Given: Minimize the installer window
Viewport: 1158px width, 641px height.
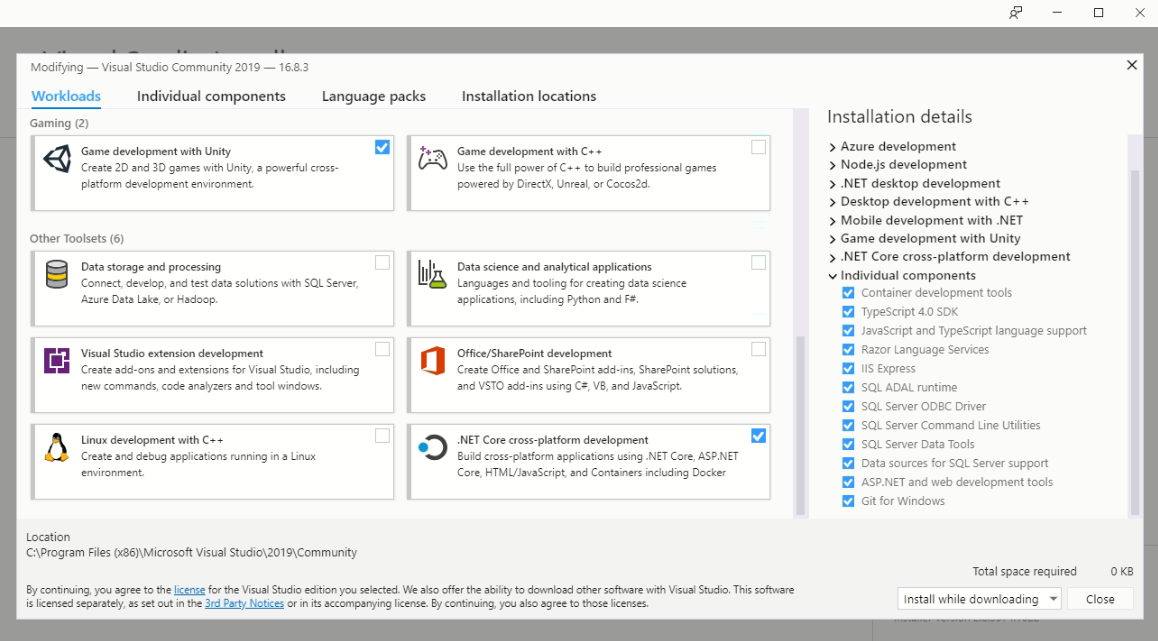Looking at the screenshot, I should click(x=1058, y=13).
